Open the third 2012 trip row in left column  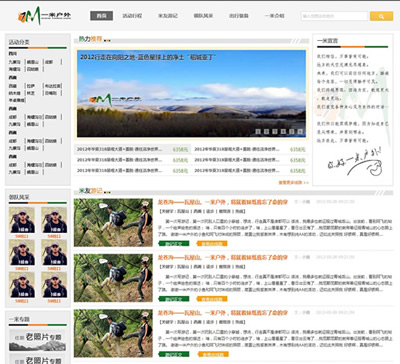[132, 171]
